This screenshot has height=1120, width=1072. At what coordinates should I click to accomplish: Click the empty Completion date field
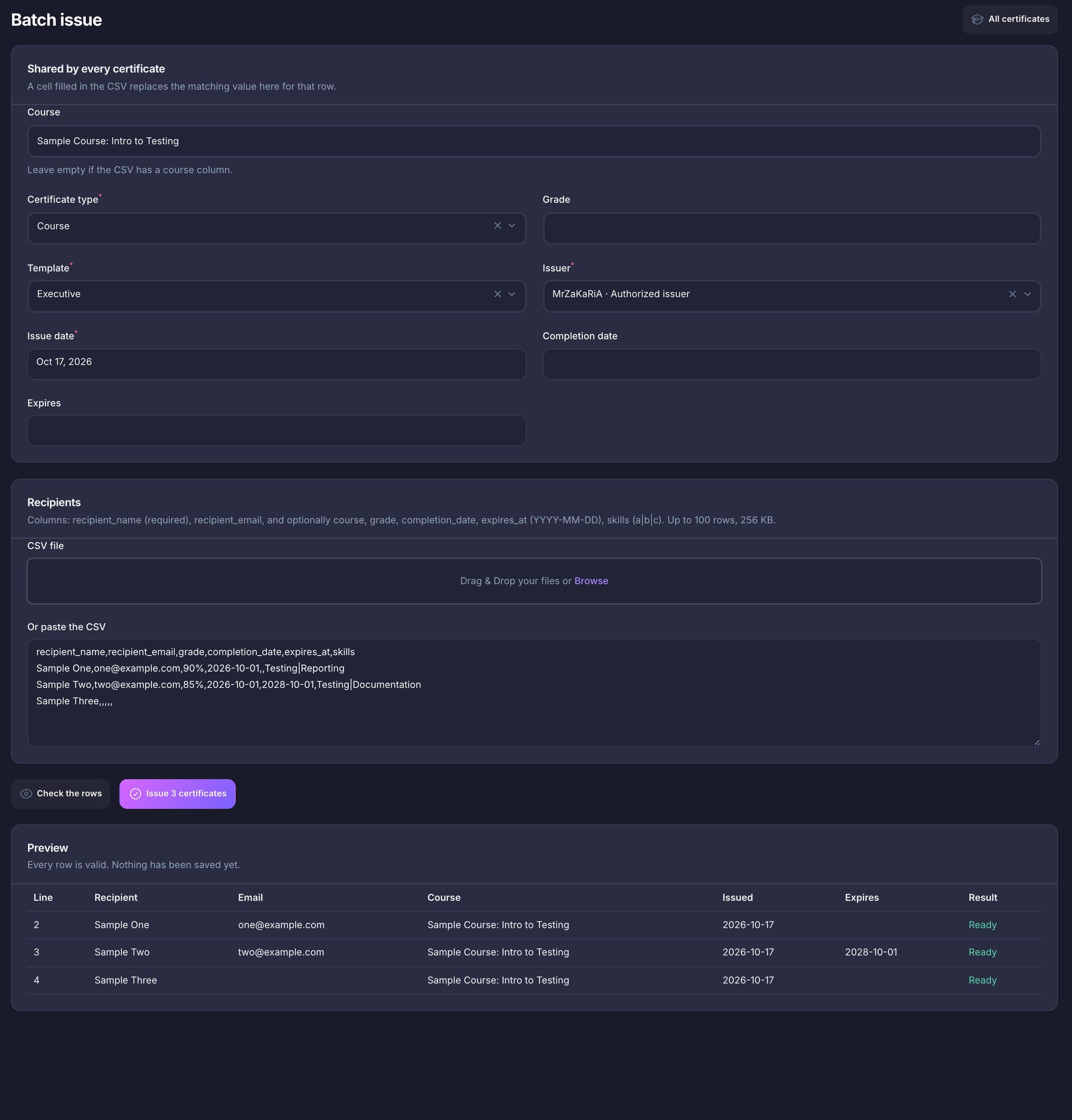tap(791, 364)
